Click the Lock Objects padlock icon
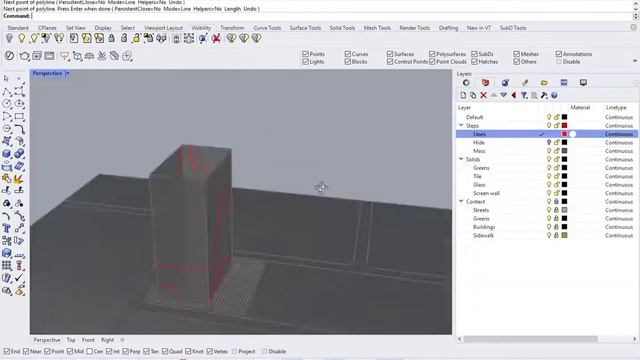This screenshot has height=360, width=640. 111,38
